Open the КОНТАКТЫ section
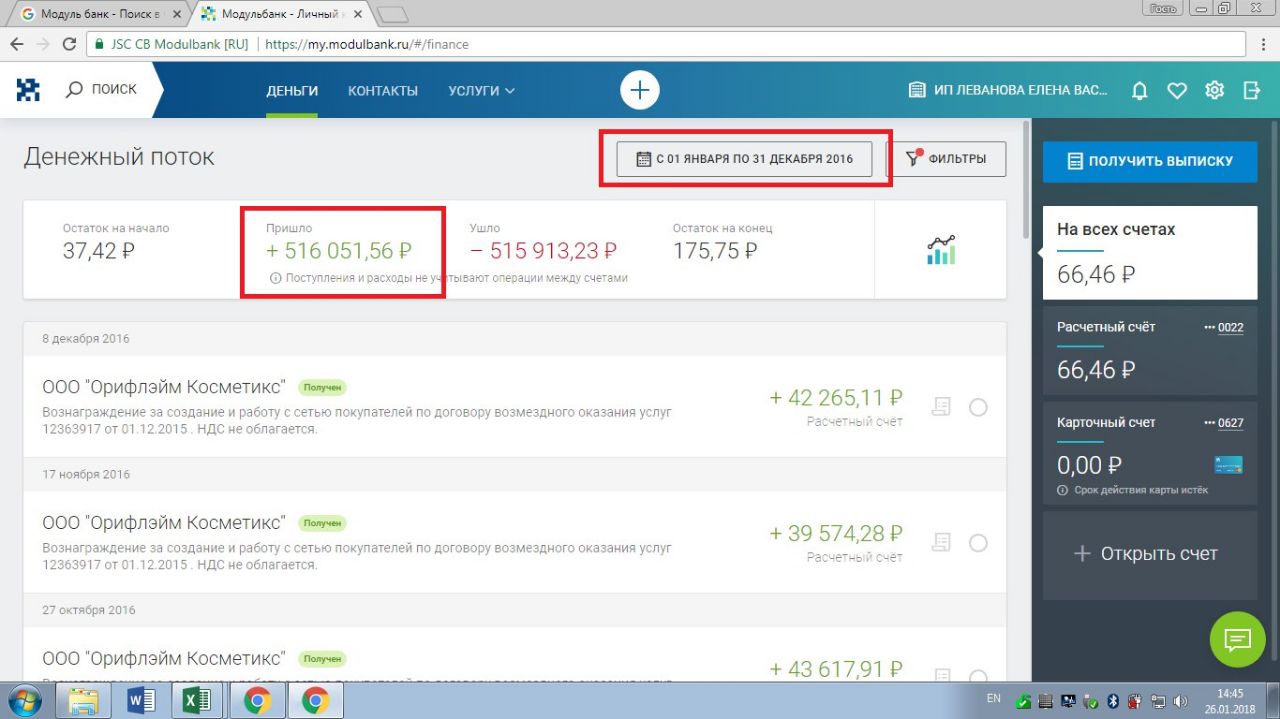This screenshot has width=1280, height=719. [x=383, y=90]
